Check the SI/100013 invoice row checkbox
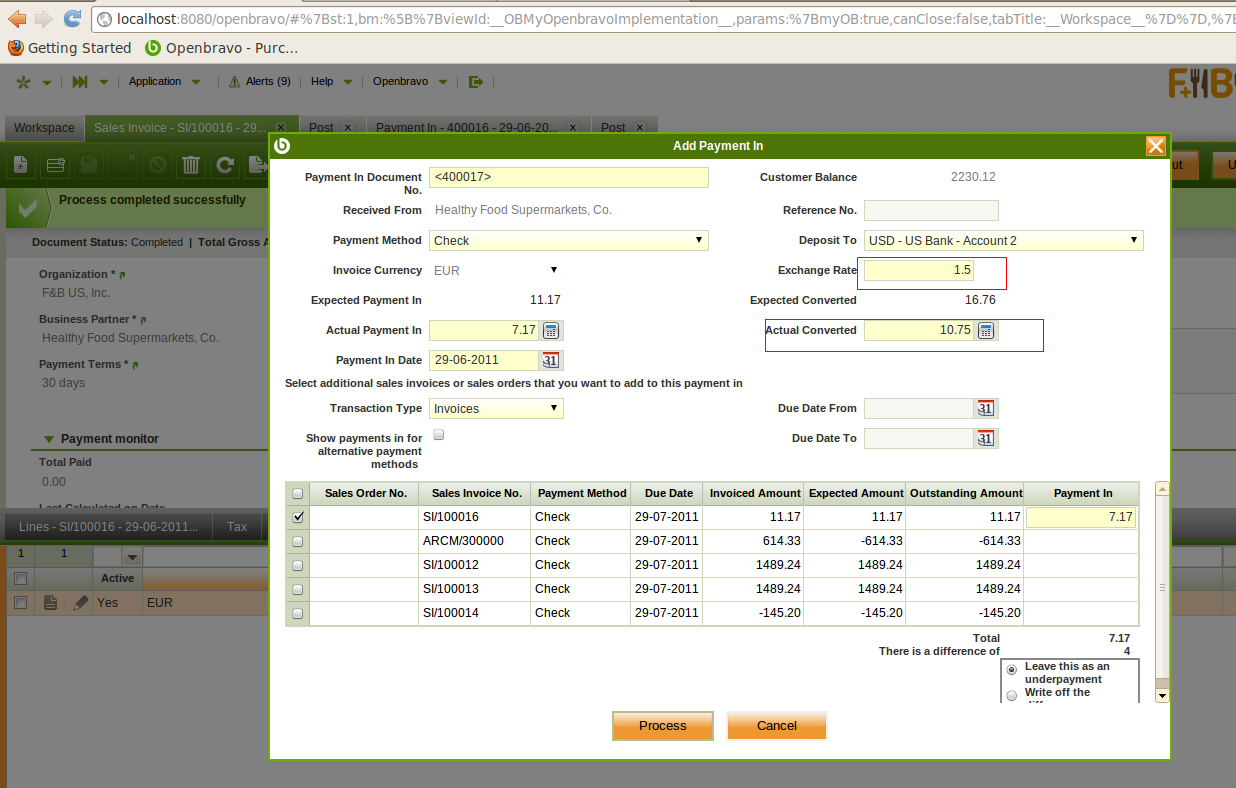The height and width of the screenshot is (788, 1236). click(297, 589)
